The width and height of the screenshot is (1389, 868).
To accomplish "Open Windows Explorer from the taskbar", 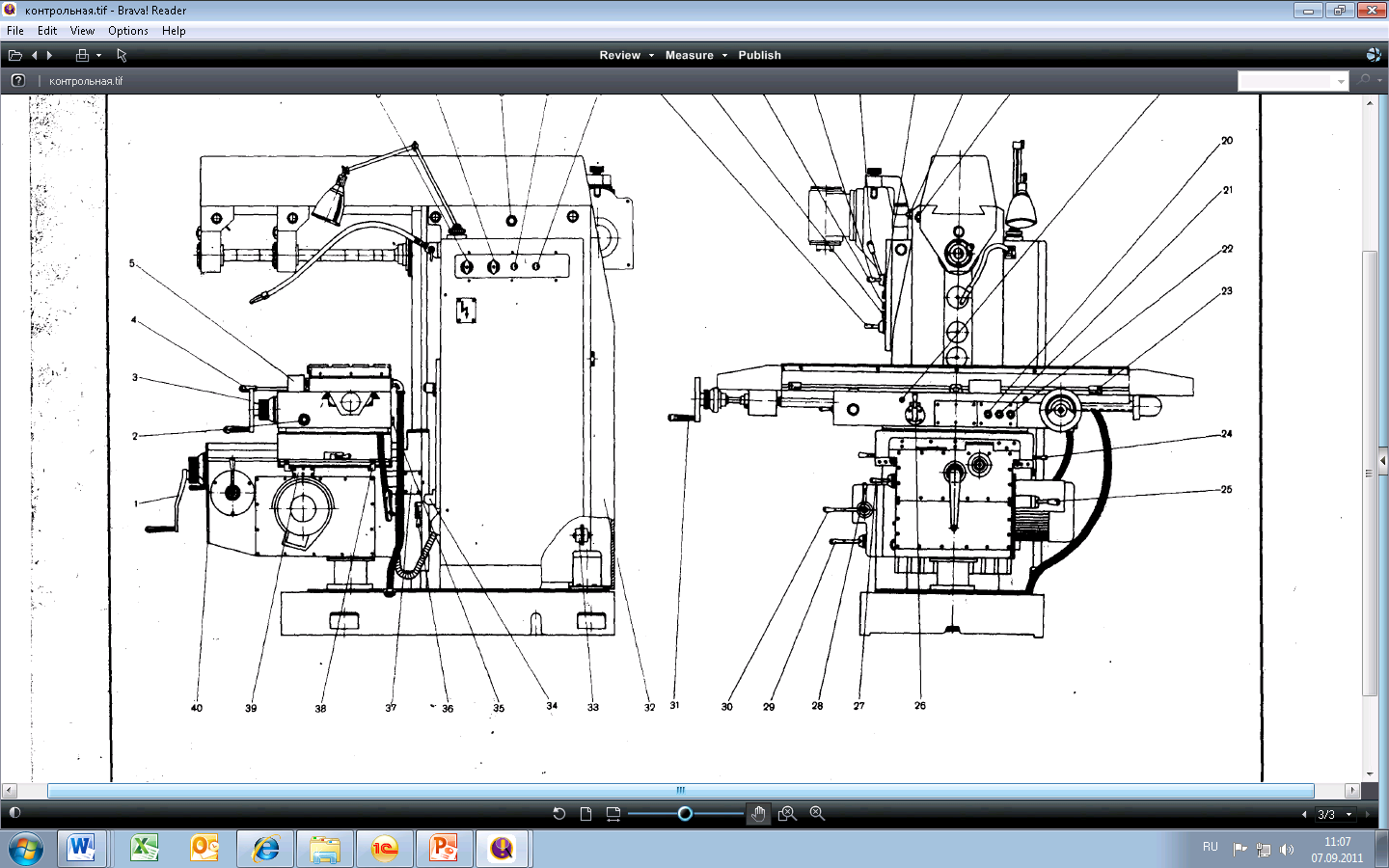I will (x=325, y=849).
